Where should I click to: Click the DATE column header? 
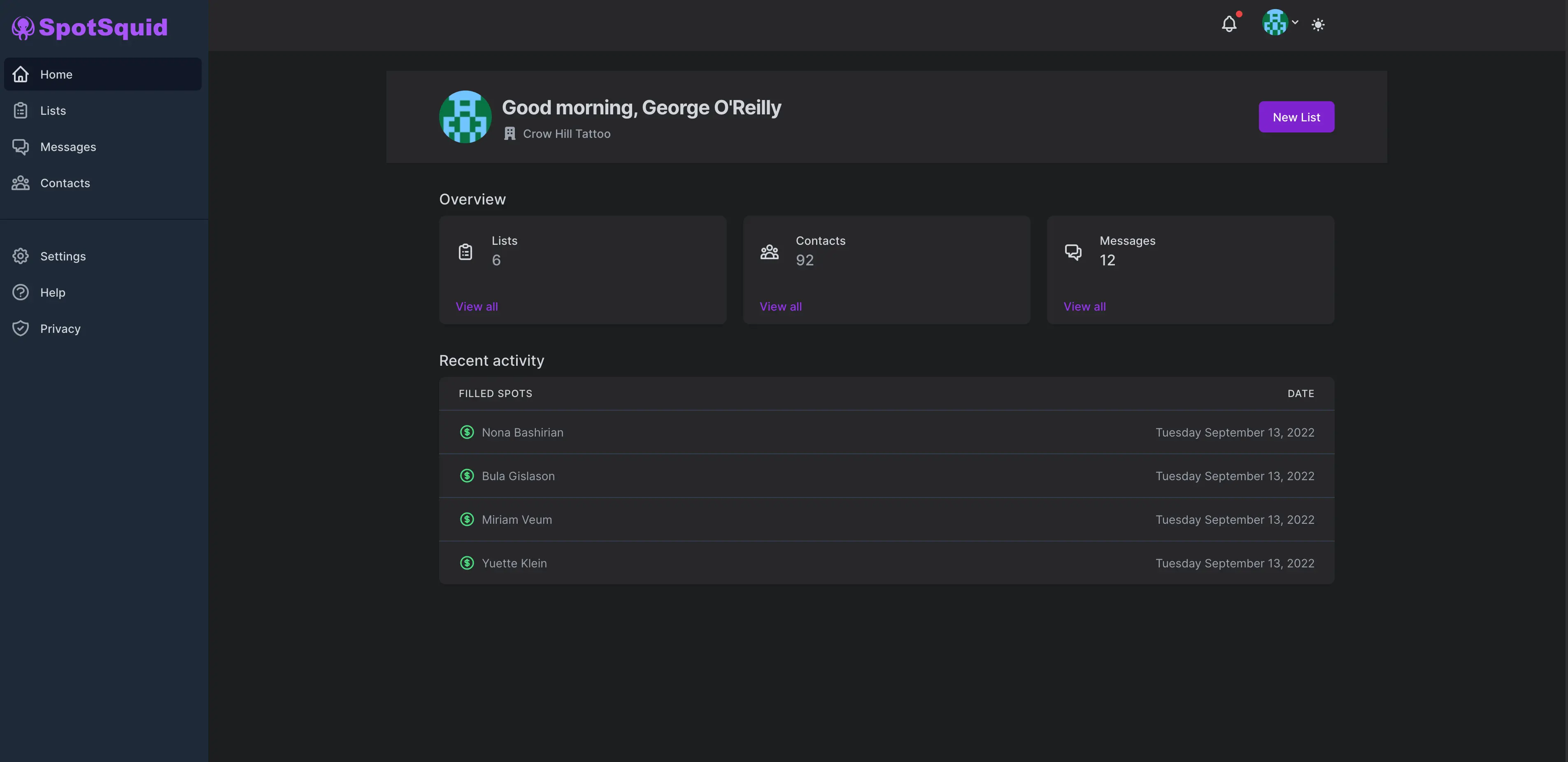point(1300,394)
